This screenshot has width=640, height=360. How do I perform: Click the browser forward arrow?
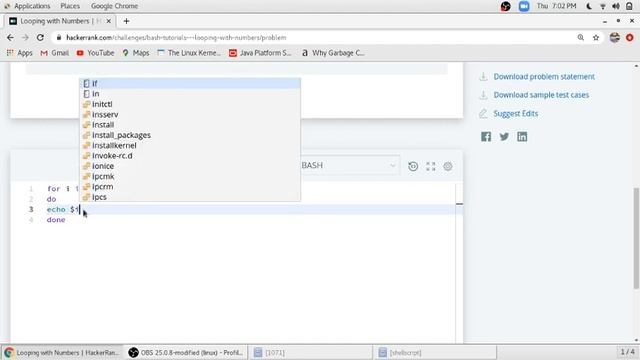(25, 38)
